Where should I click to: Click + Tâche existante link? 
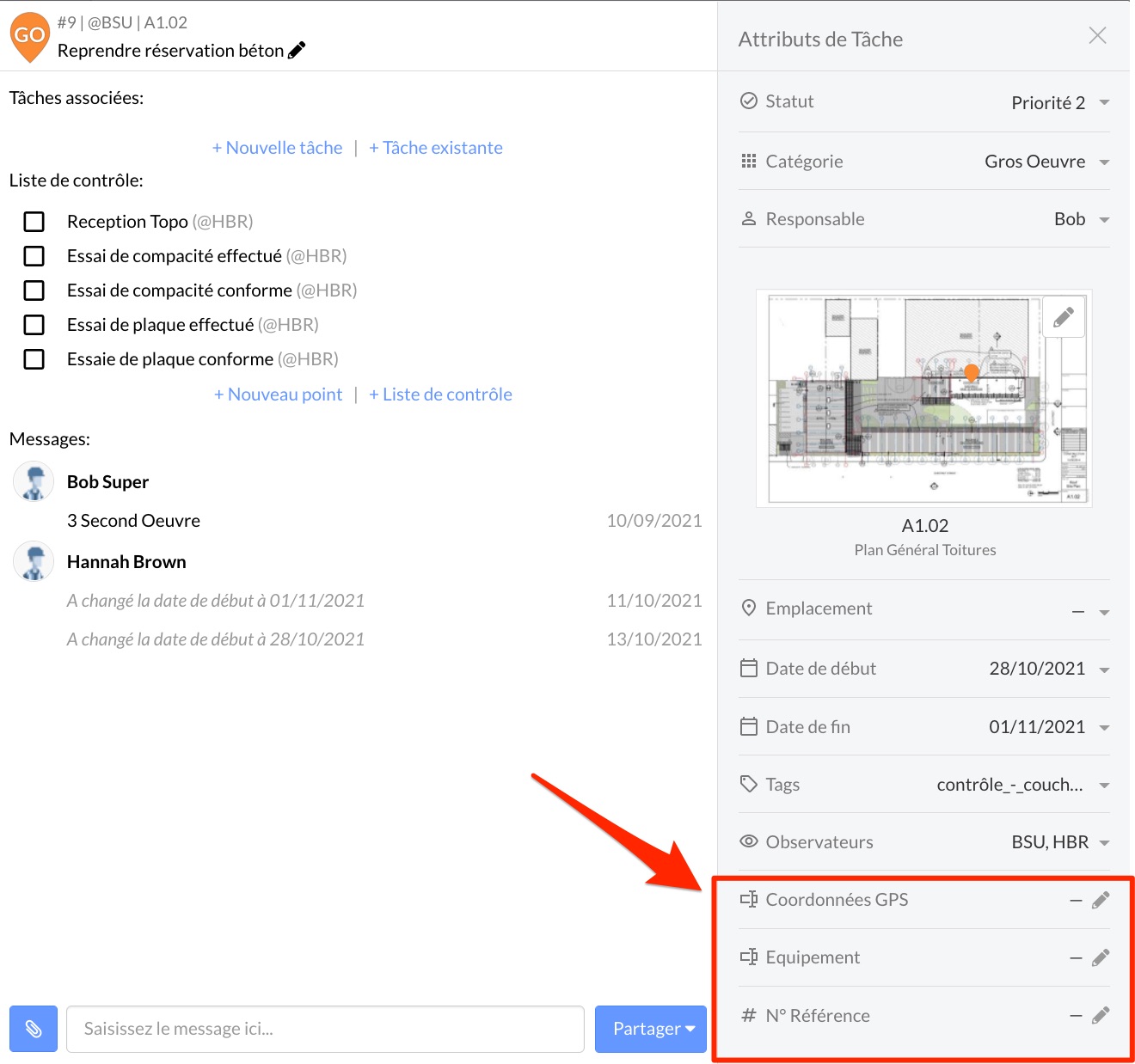436,148
